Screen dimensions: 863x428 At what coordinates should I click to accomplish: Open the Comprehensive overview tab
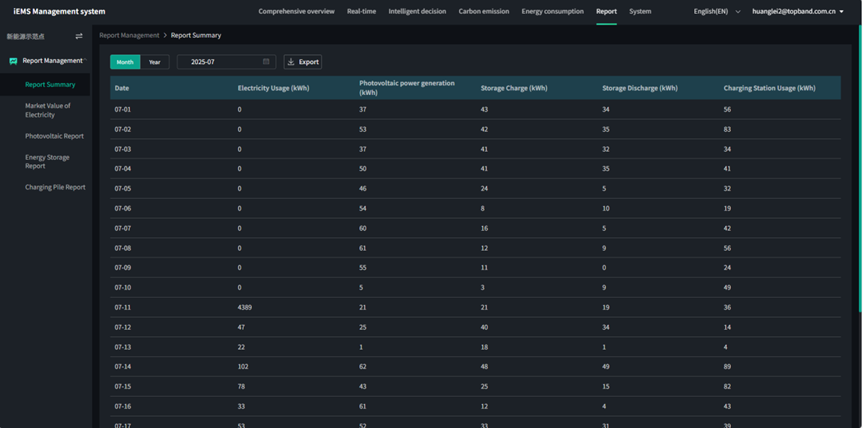[296, 12]
